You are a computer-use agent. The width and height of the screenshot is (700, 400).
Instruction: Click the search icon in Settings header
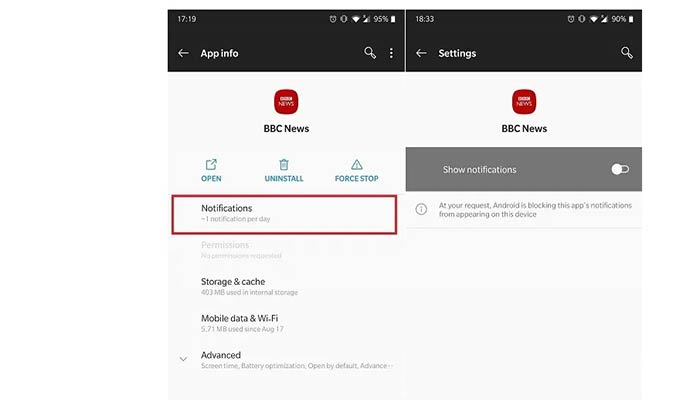(627, 53)
